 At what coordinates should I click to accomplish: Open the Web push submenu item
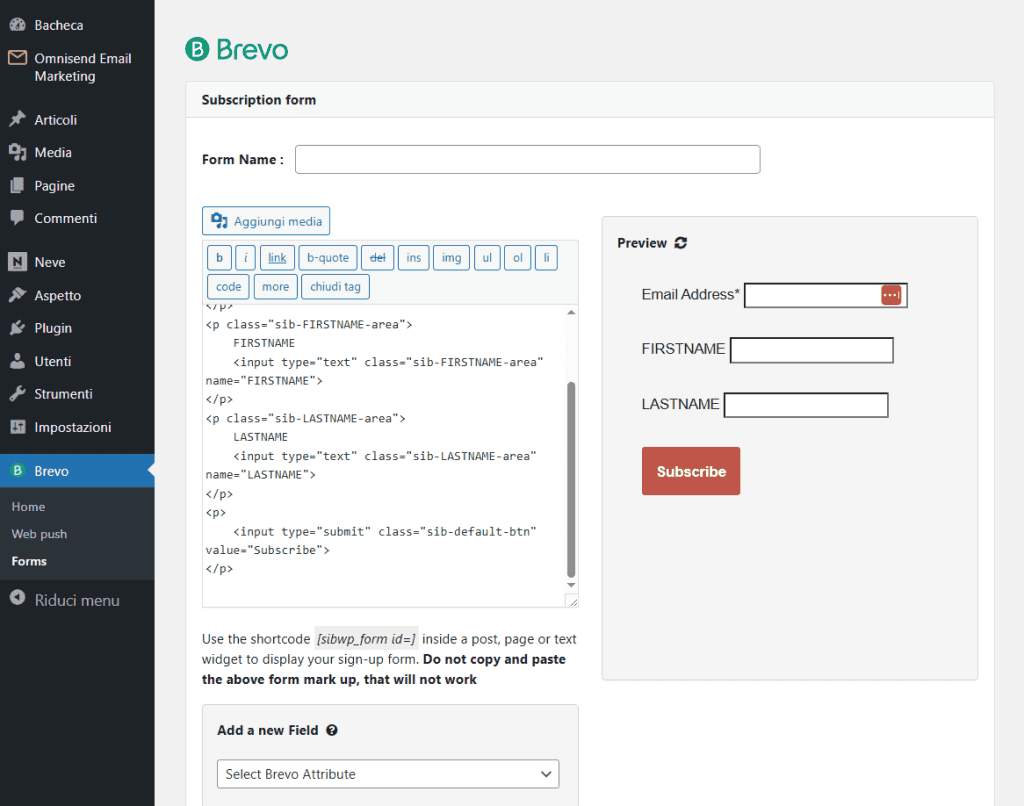[39, 534]
